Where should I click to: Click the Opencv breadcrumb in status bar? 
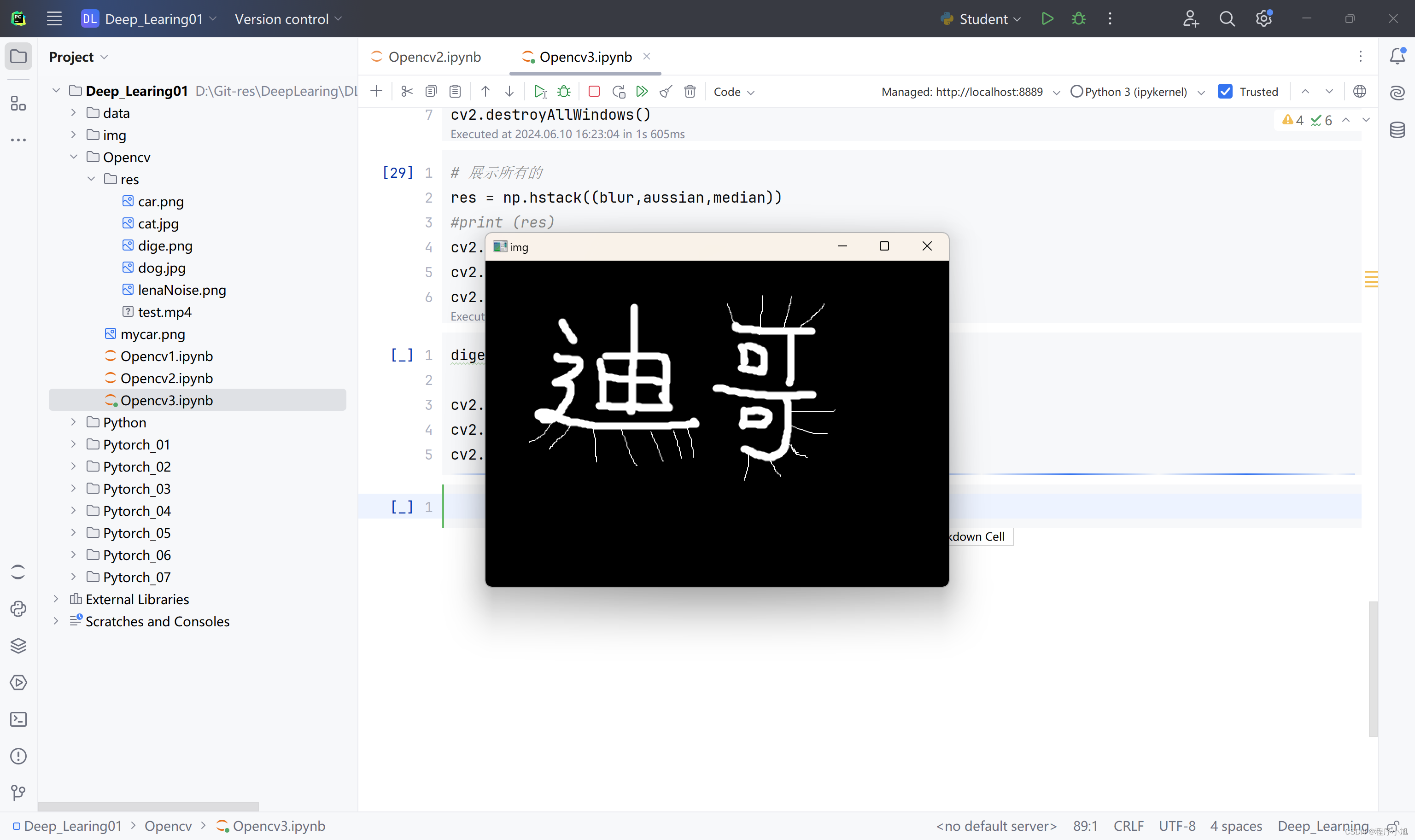coord(168,826)
